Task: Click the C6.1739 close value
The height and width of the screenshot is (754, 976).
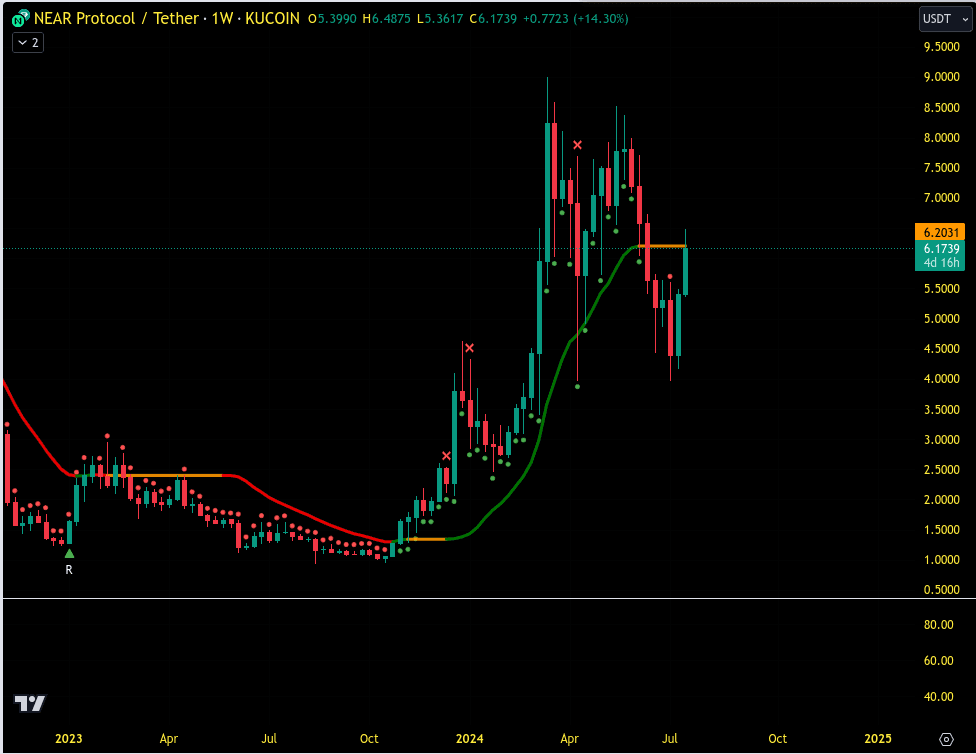Action: pyautogui.click(x=493, y=19)
